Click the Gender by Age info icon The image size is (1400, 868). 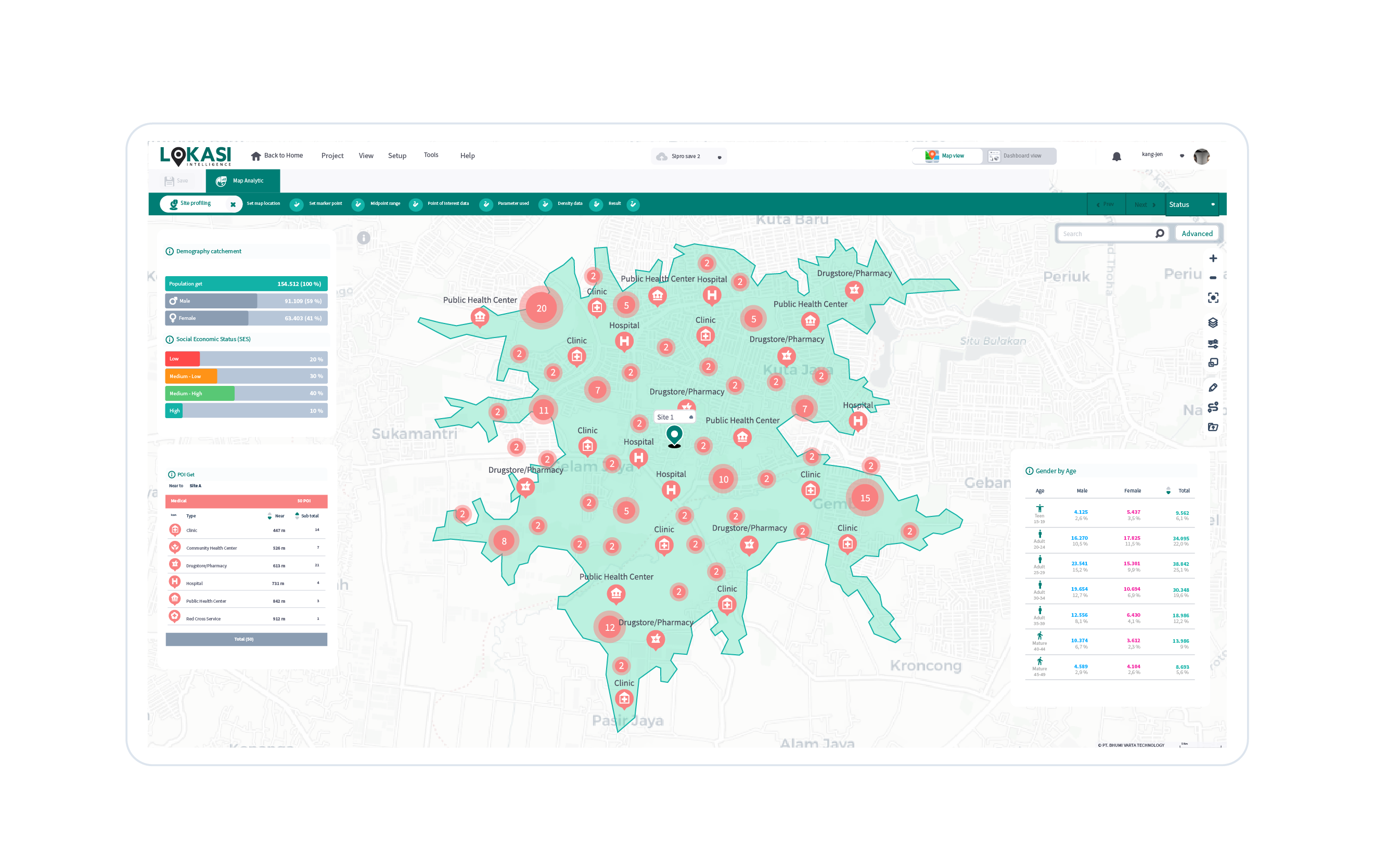pyautogui.click(x=1029, y=471)
